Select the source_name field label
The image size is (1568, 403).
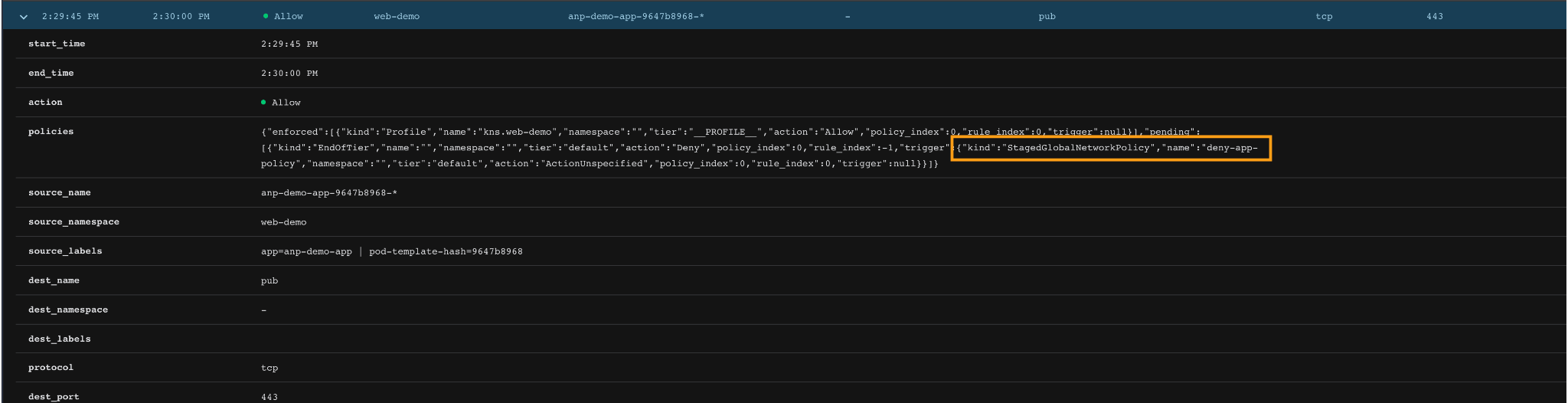(x=60, y=192)
